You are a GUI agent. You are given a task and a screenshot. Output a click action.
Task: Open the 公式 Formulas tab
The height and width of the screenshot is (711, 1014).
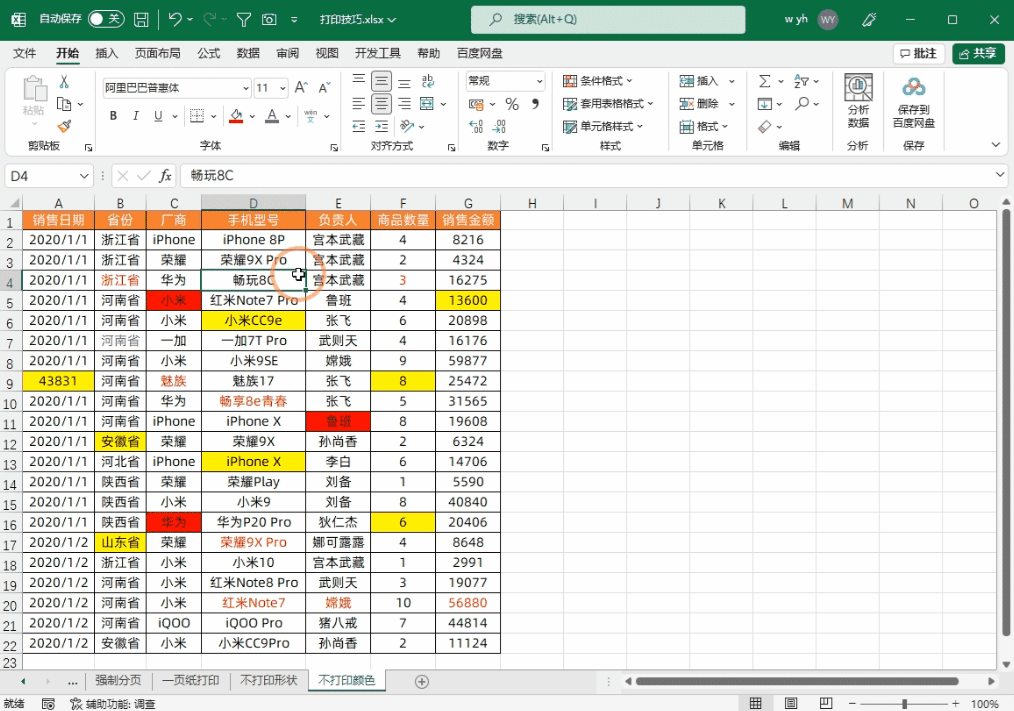click(208, 53)
